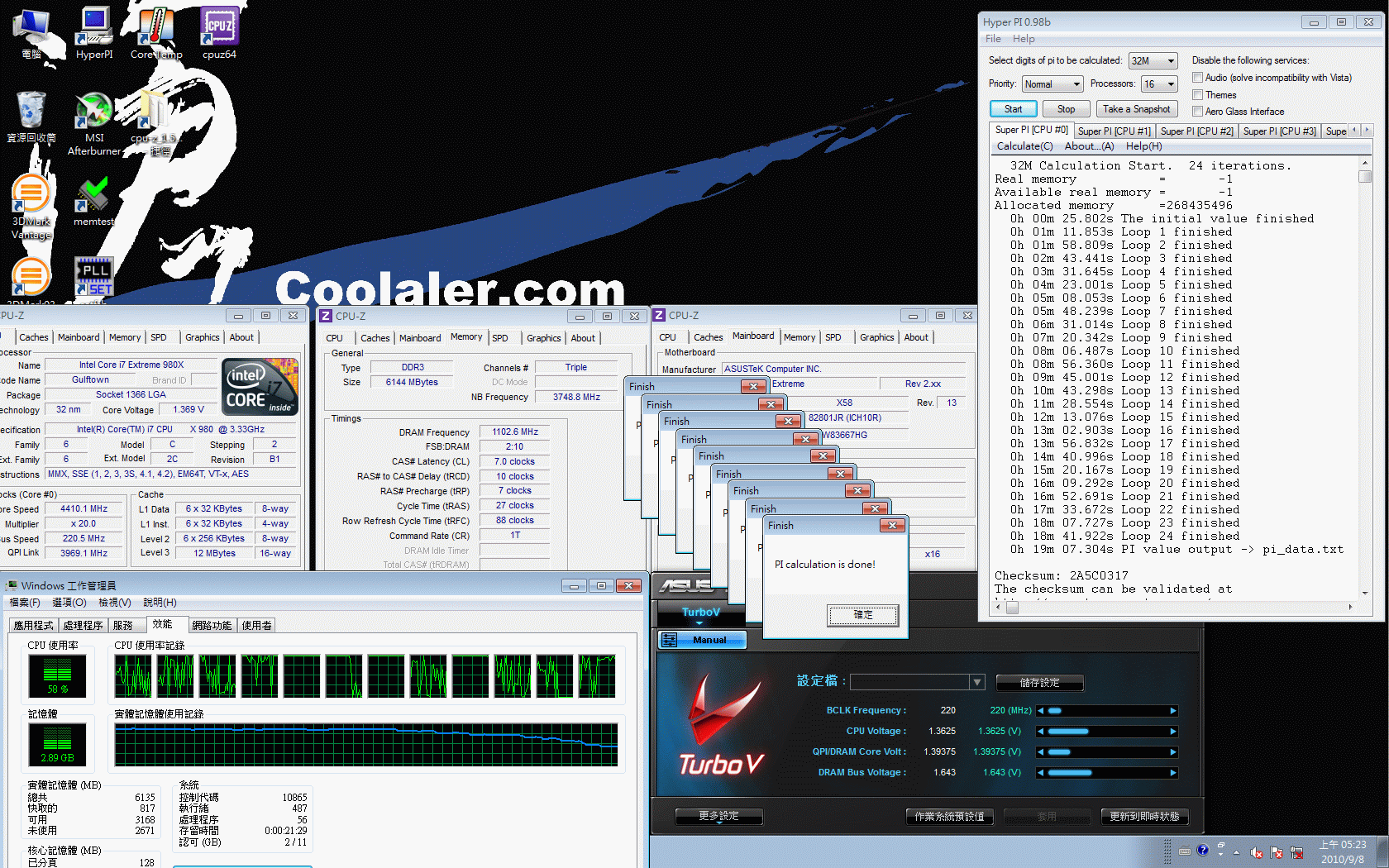Image resolution: width=1389 pixels, height=868 pixels.
Task: Open Hyper PI Help menu
Action: pos(1024,39)
